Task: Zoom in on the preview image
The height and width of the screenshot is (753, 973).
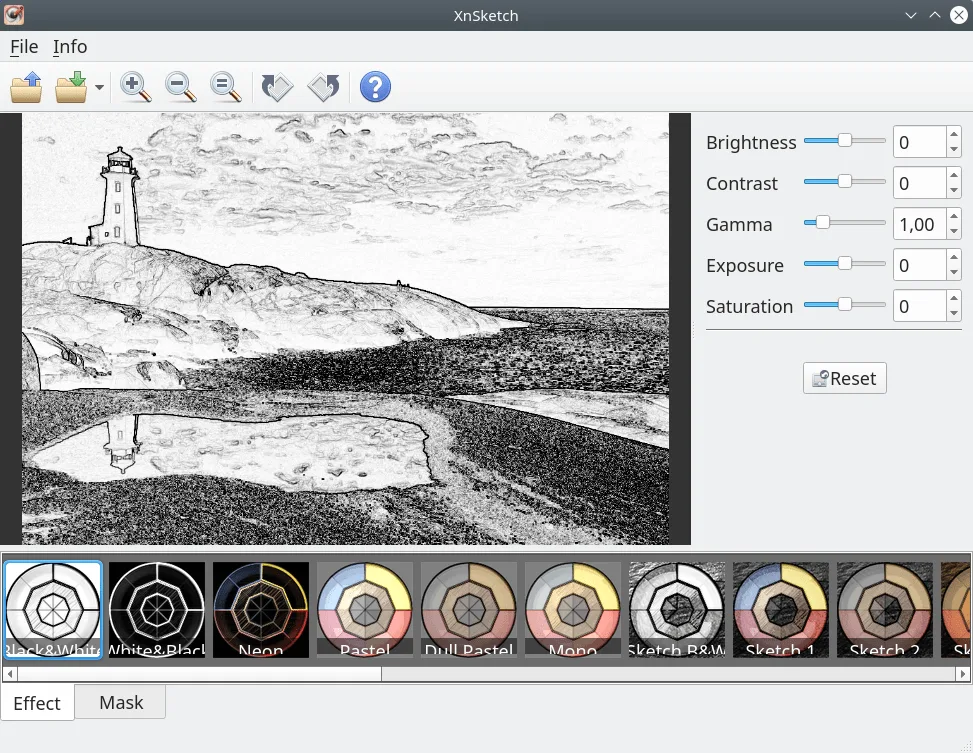Action: coord(135,87)
